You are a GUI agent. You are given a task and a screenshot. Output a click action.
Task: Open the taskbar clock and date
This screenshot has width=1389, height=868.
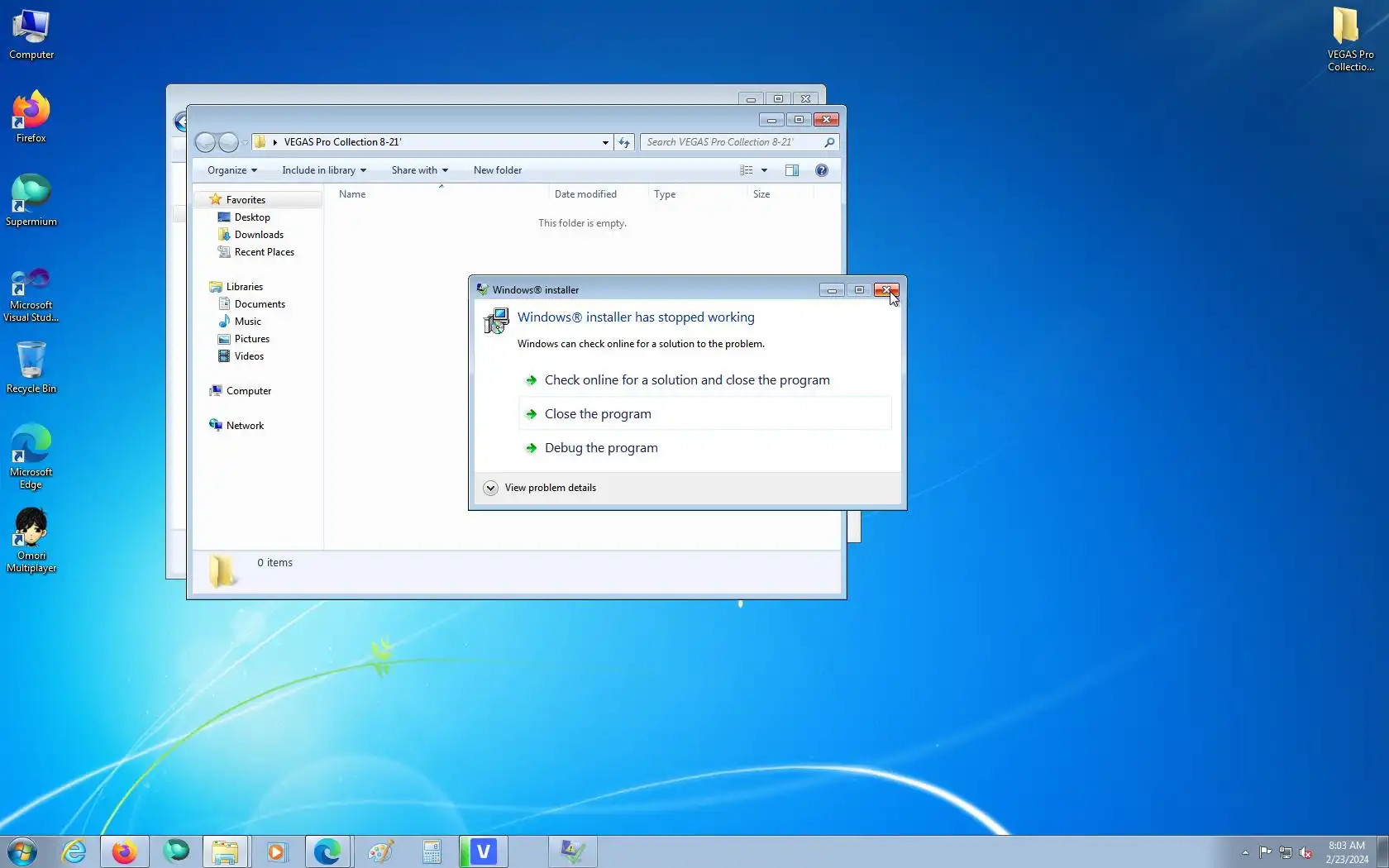click(x=1347, y=852)
